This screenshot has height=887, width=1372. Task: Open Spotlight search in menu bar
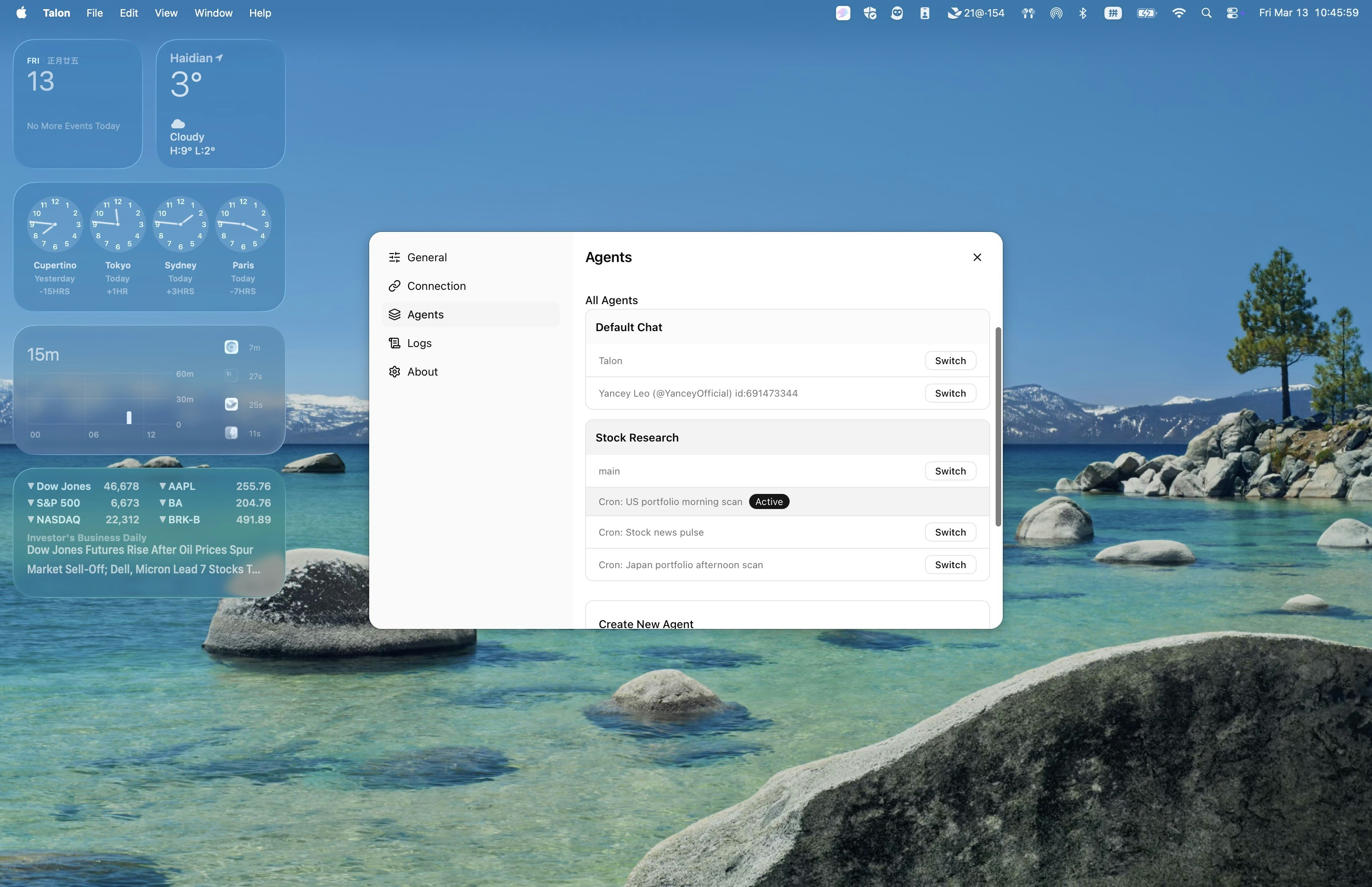[1206, 13]
